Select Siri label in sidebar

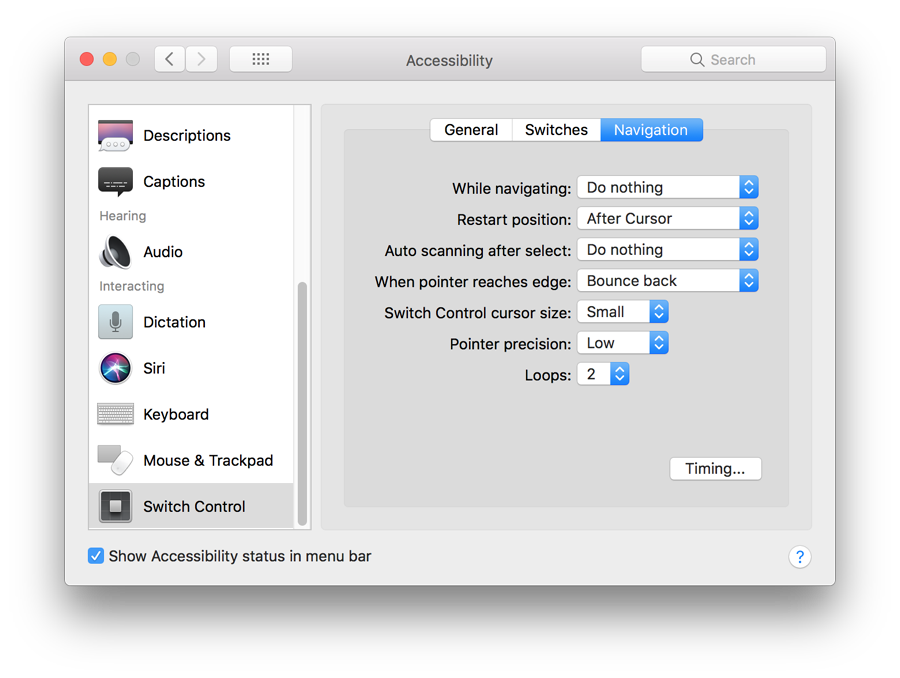point(154,368)
